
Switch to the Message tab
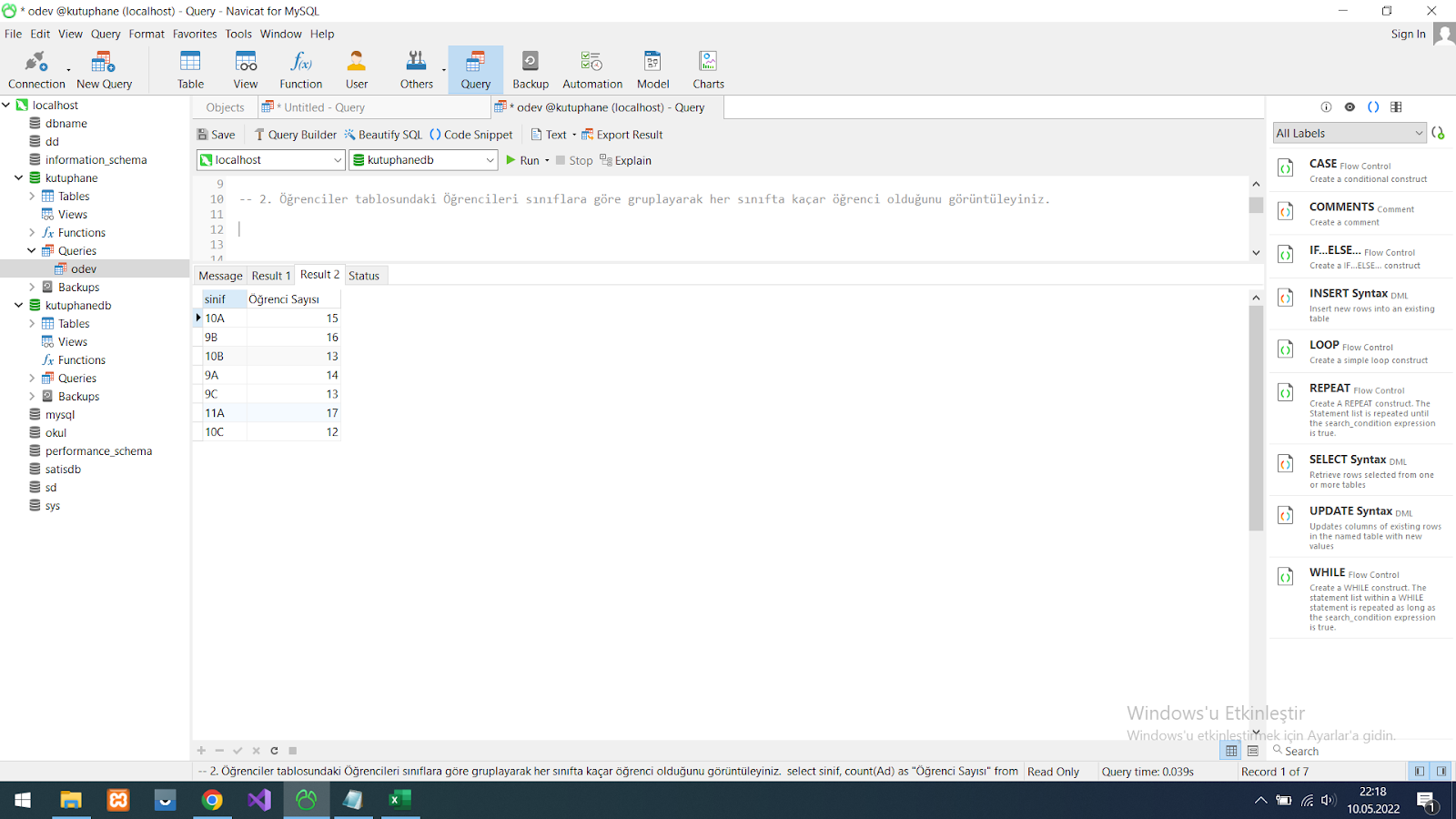tap(220, 276)
